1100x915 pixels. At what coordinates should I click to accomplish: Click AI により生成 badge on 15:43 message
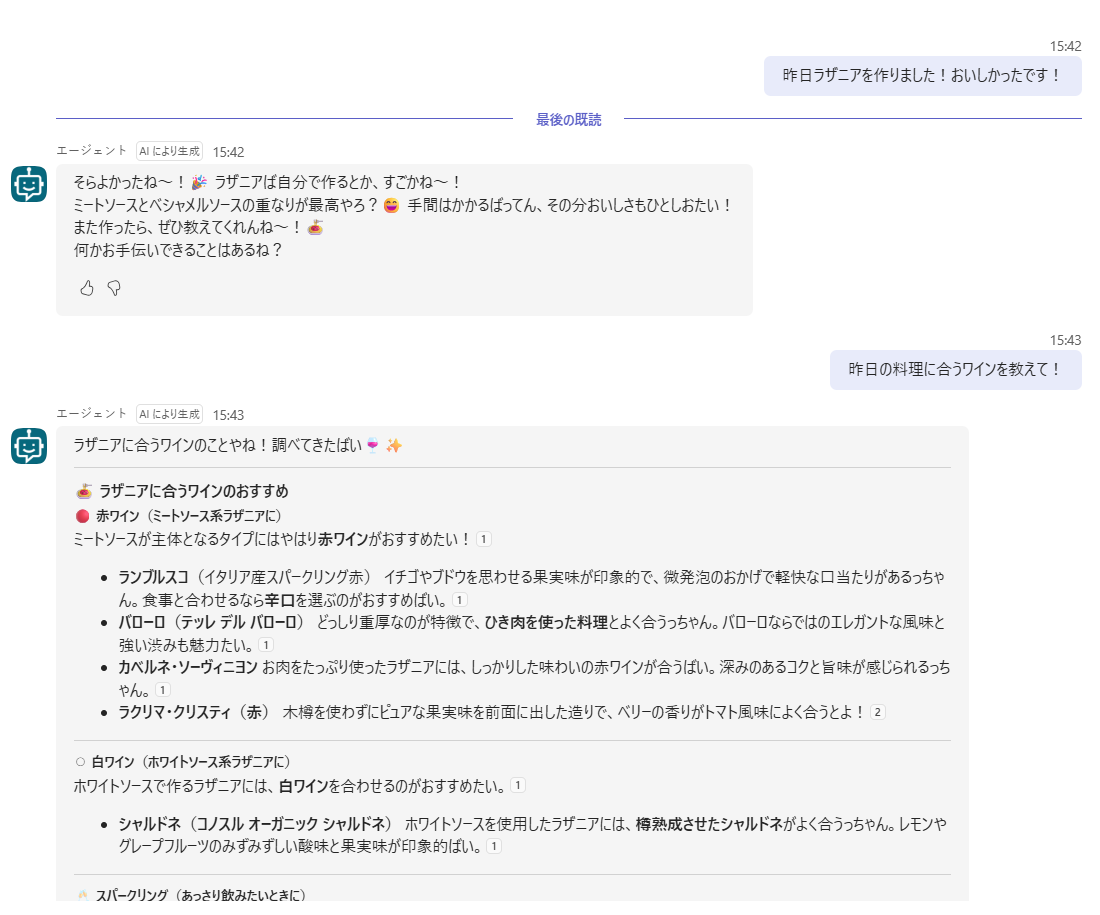click(169, 414)
